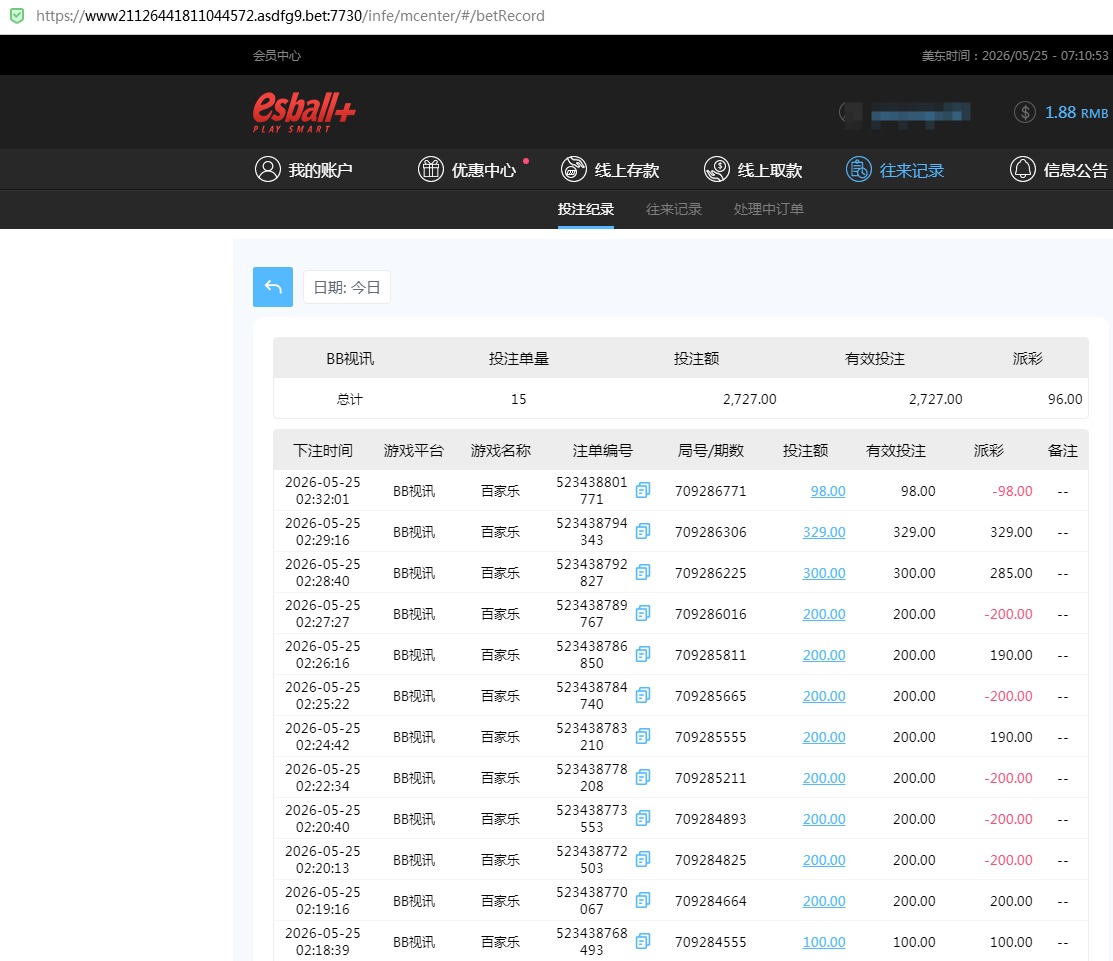Copy bet number 523438783210
Viewport: 1113px width, 961px height.
point(642,737)
